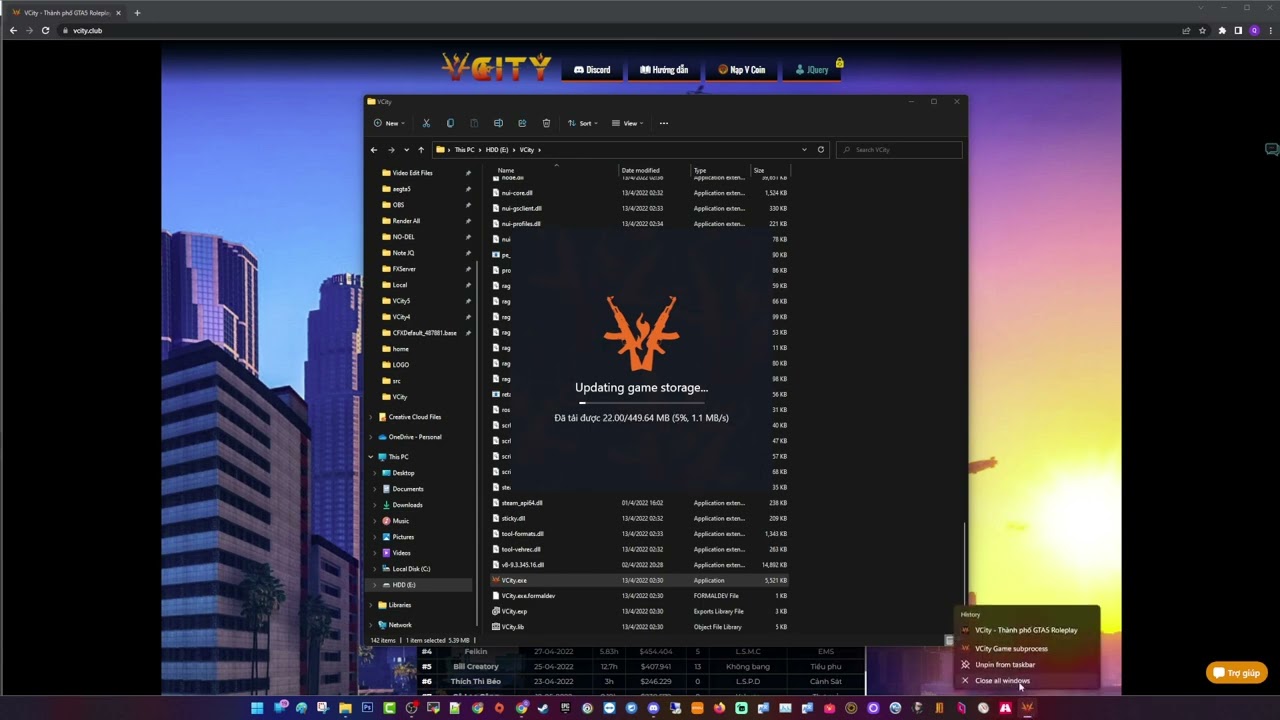Click the Search VCity input field
The image size is (1280, 720).
(899, 150)
